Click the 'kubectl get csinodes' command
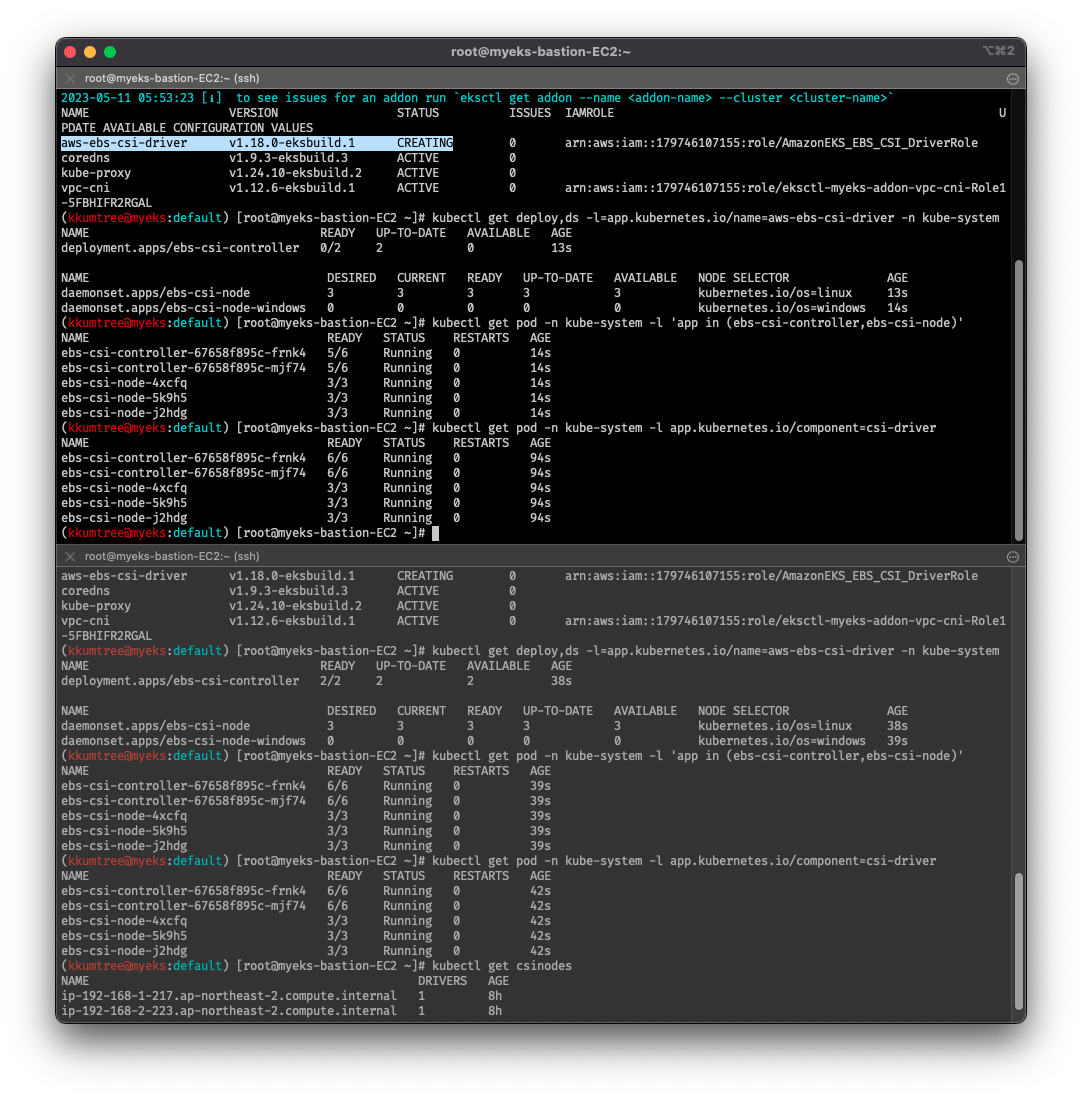The width and height of the screenshot is (1082, 1097). pyautogui.click(x=501, y=966)
